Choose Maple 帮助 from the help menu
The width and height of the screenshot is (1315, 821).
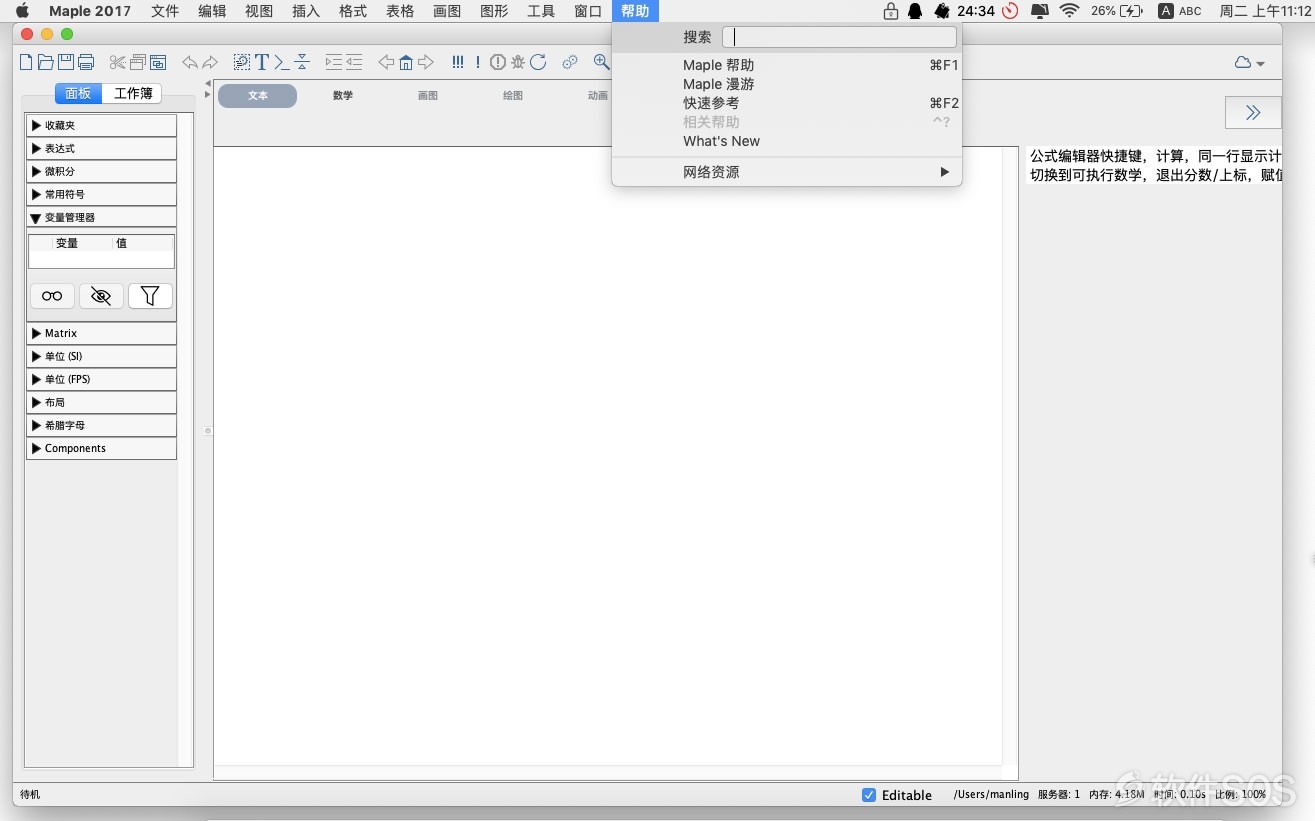coord(787,65)
